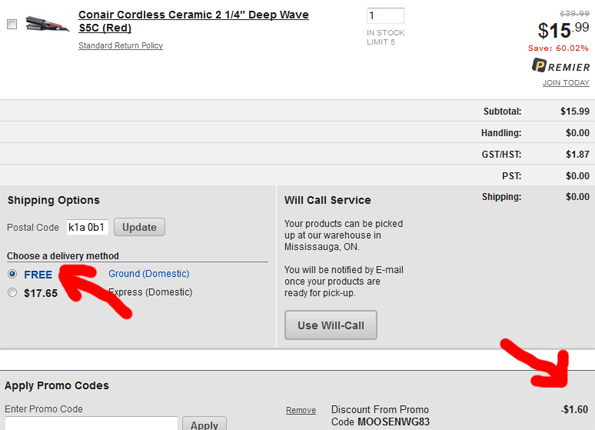Screen dimensions: 595x430
Task: Click the IN STOCK LIMIT 5 notice
Action: coord(386,37)
